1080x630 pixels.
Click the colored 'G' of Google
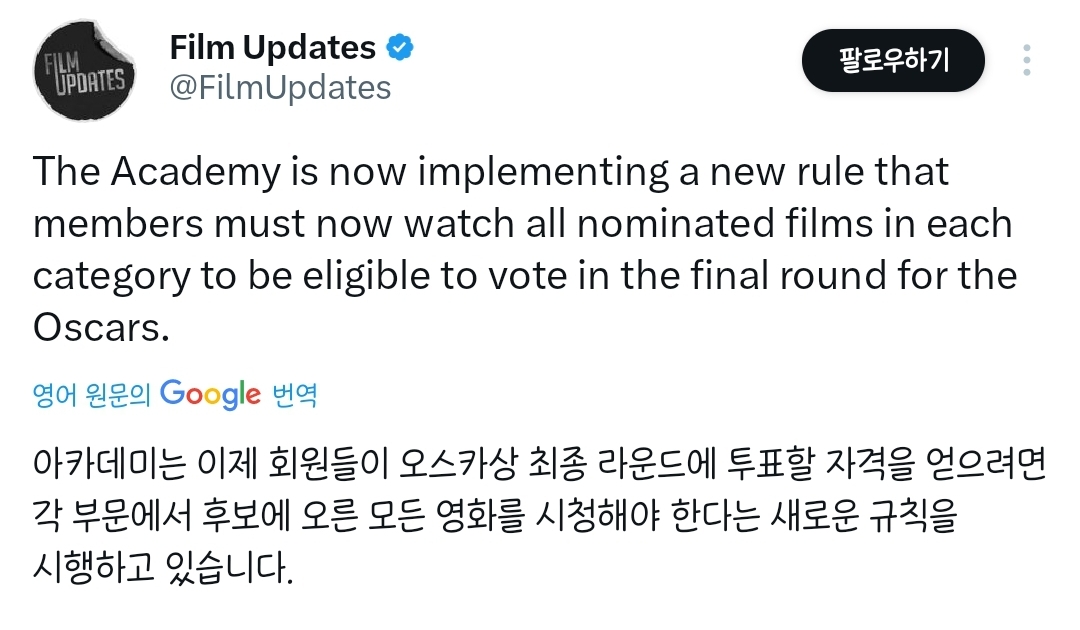(x=172, y=392)
